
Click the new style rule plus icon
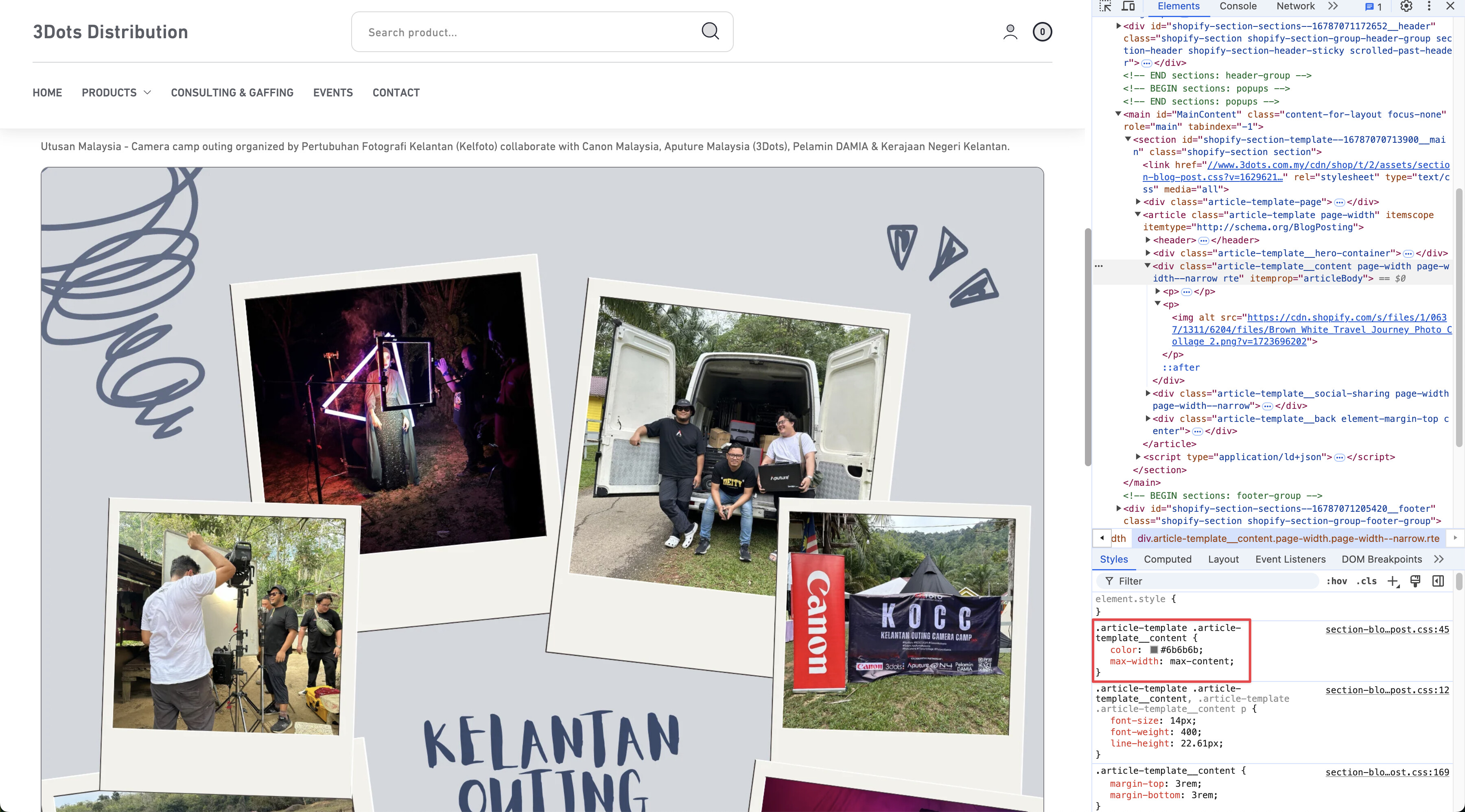tap(1392, 581)
